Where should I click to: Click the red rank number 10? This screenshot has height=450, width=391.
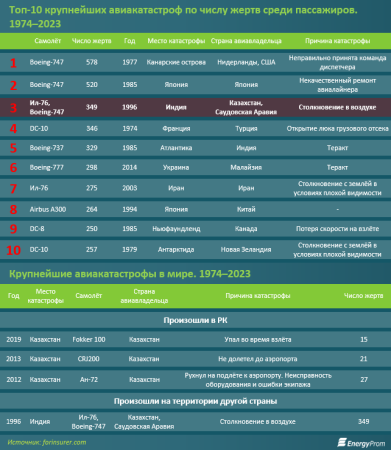point(14,250)
